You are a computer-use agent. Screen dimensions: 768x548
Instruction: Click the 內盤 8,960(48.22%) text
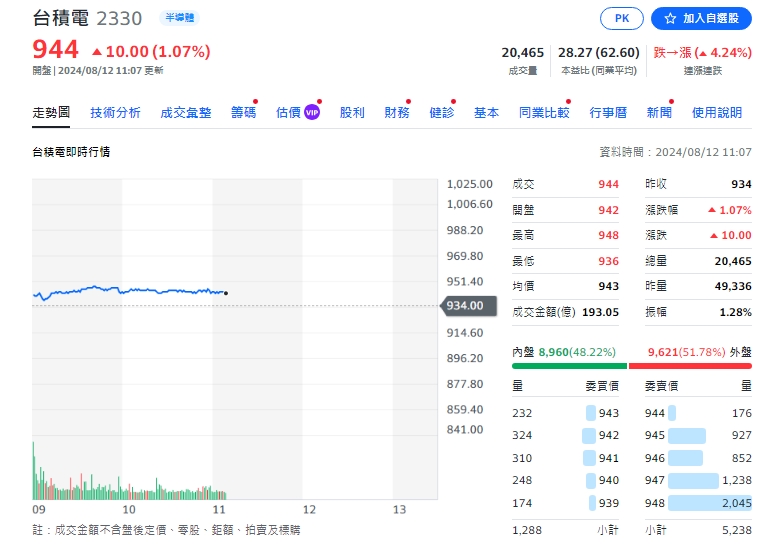[564, 352]
